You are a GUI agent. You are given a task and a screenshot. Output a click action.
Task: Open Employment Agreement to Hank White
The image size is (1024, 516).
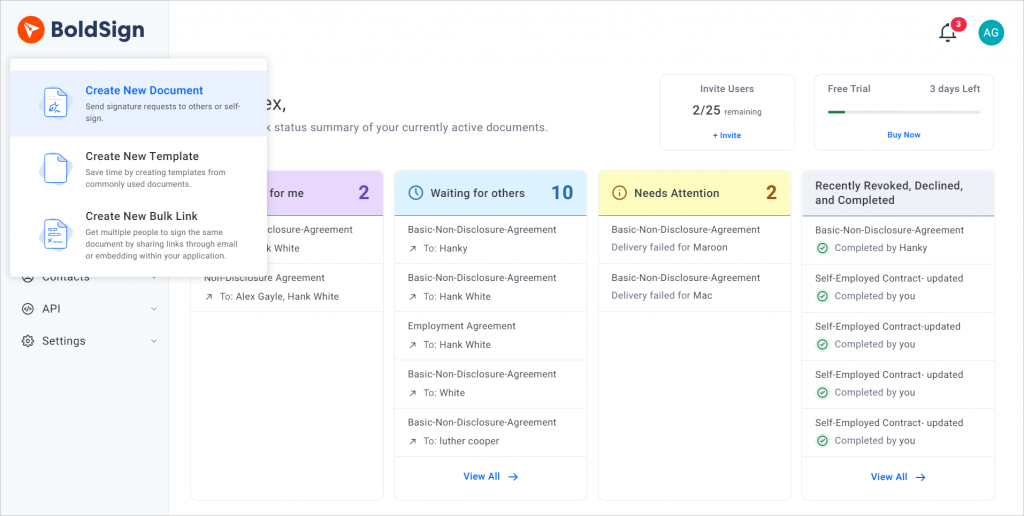[x=462, y=326]
